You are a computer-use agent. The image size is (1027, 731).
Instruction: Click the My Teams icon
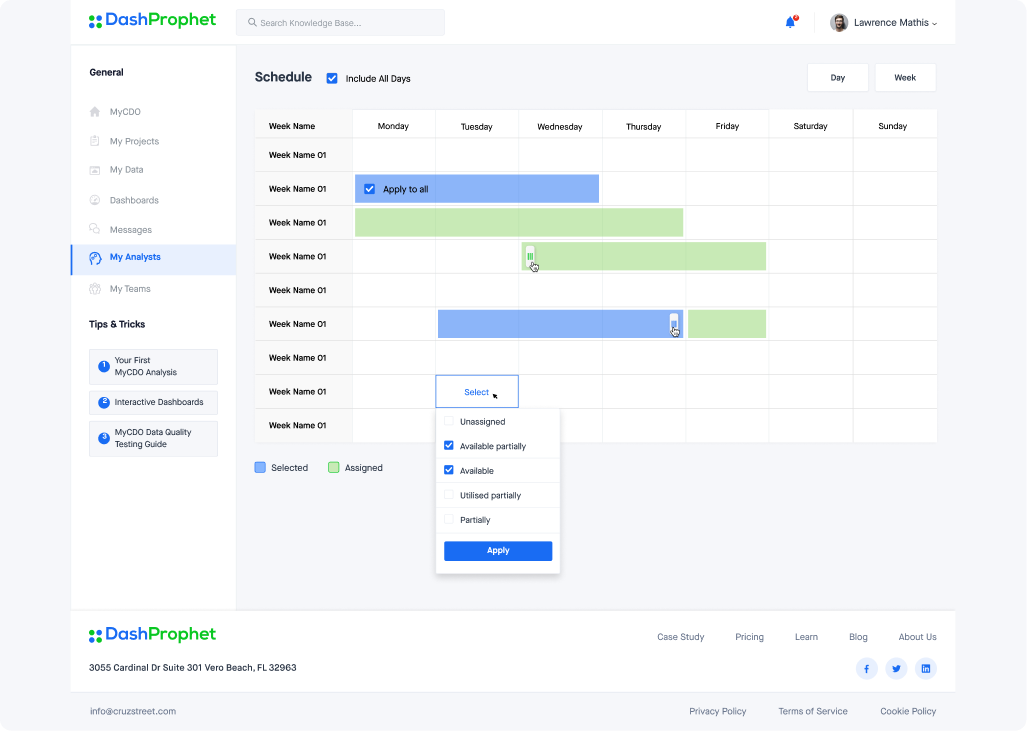point(95,289)
